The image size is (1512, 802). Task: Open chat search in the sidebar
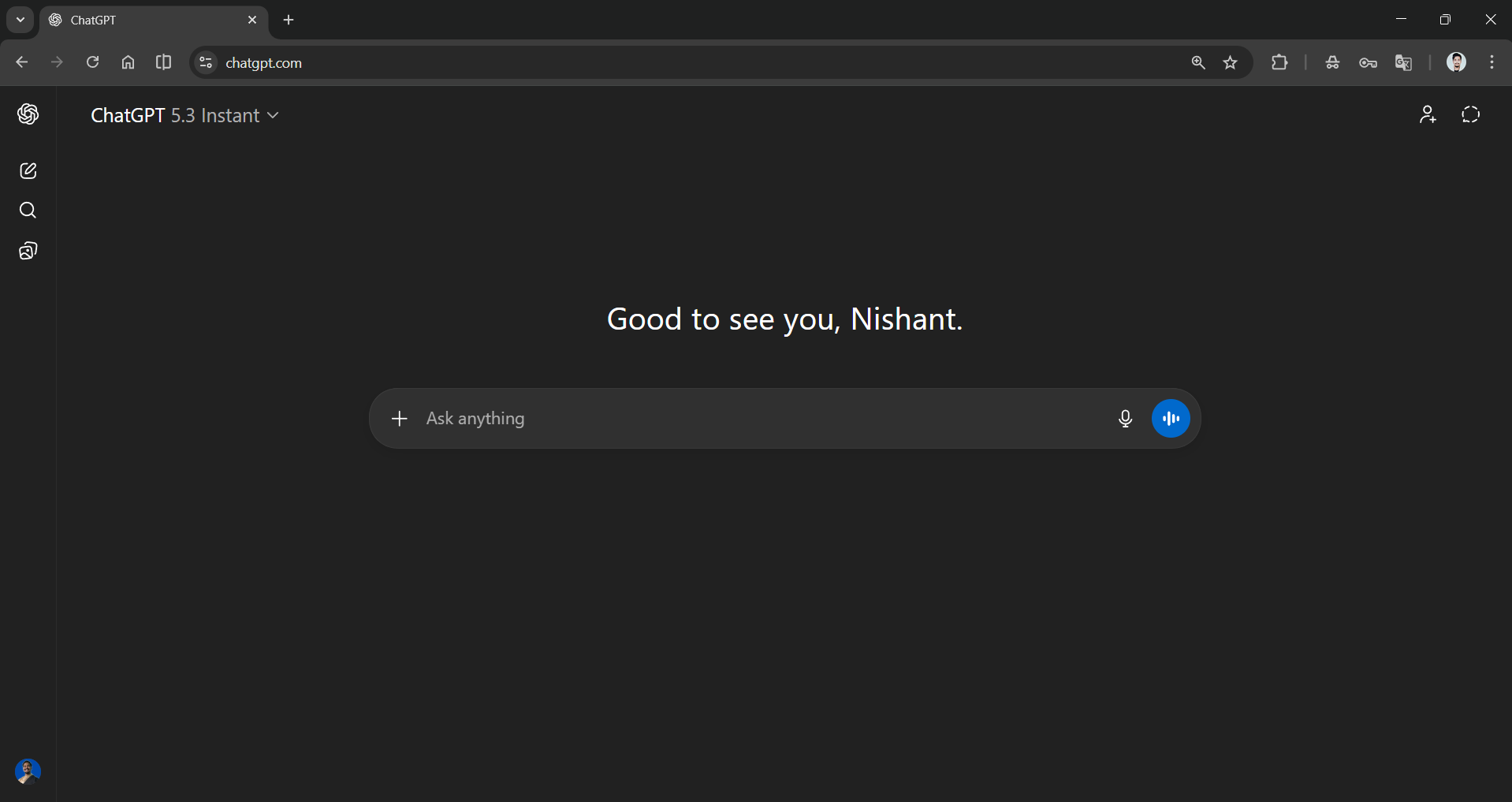point(28,211)
